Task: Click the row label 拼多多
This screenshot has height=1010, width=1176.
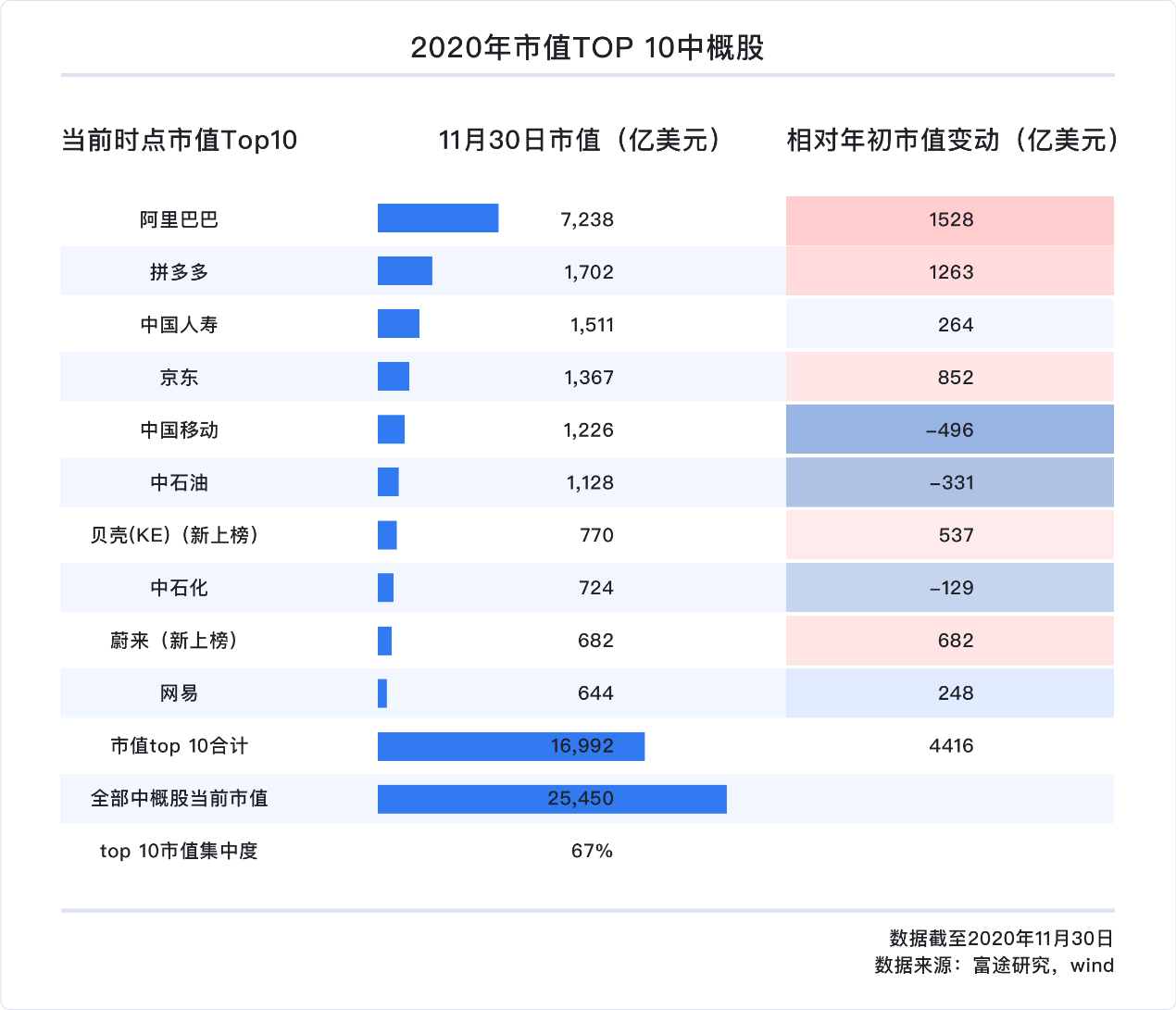Action: click(180, 272)
